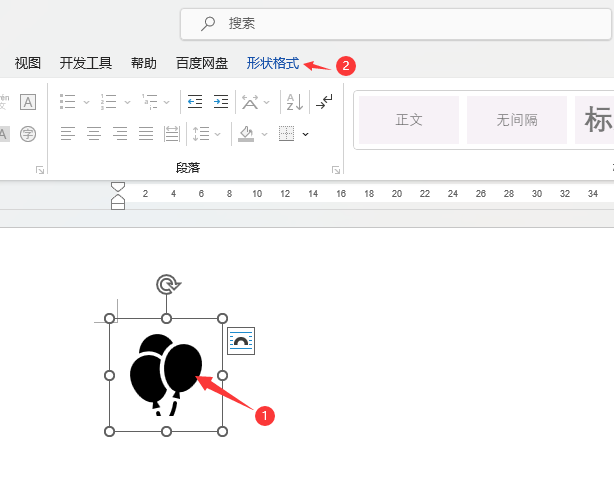
Task: Click the 搜索 search box
Action: (395, 24)
